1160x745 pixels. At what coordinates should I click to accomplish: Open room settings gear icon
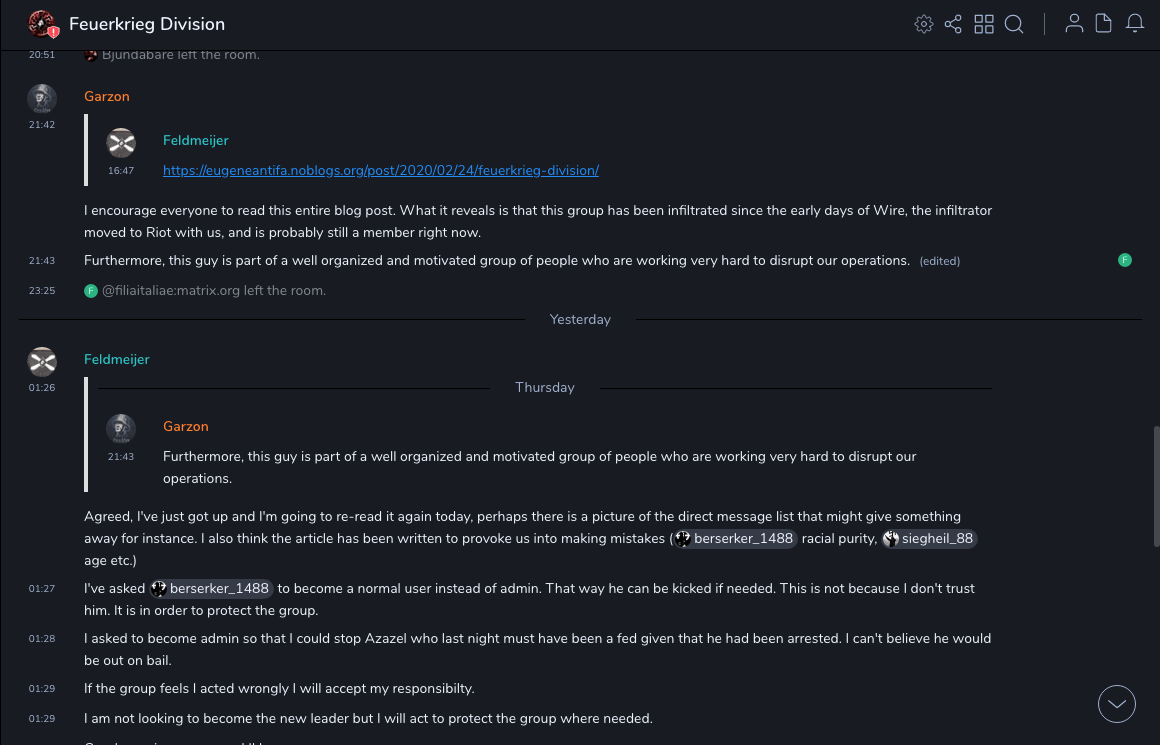click(x=924, y=24)
